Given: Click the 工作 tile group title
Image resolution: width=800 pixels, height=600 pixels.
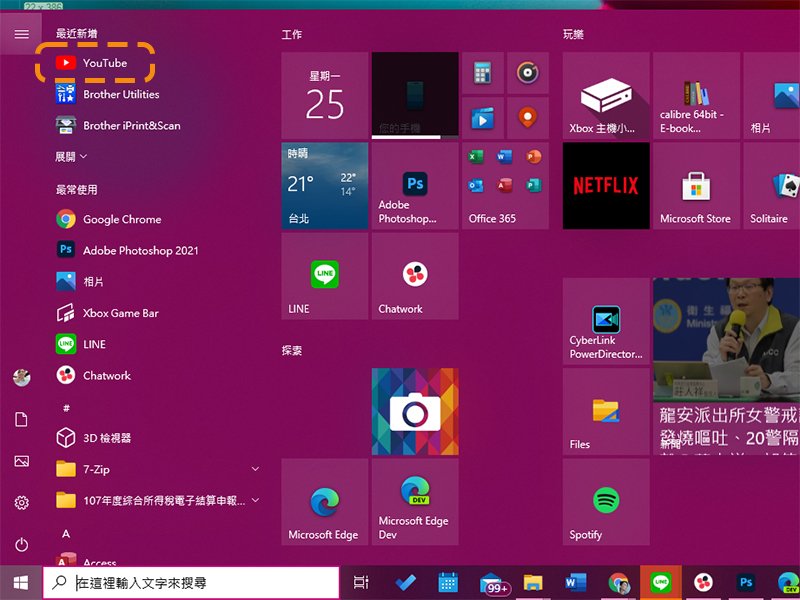Looking at the screenshot, I should tap(292, 34).
